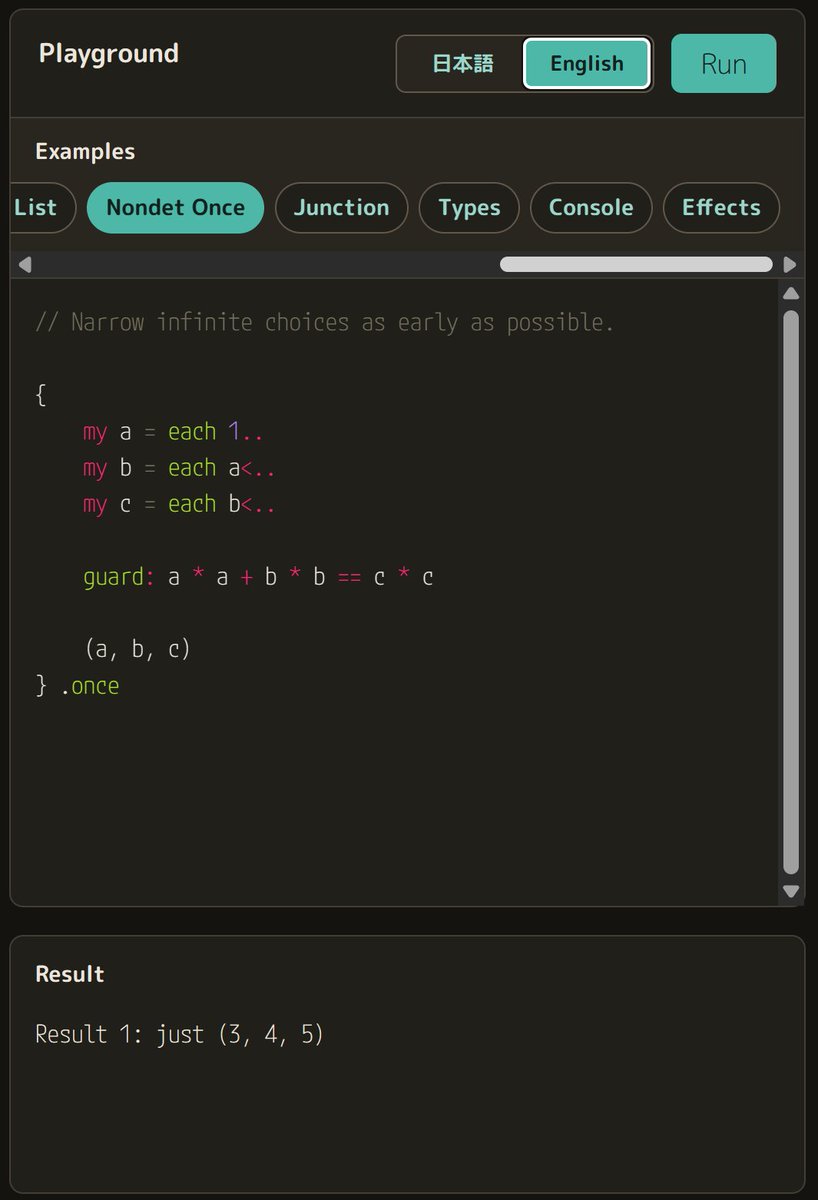Click the opening brace line in editor

41,395
